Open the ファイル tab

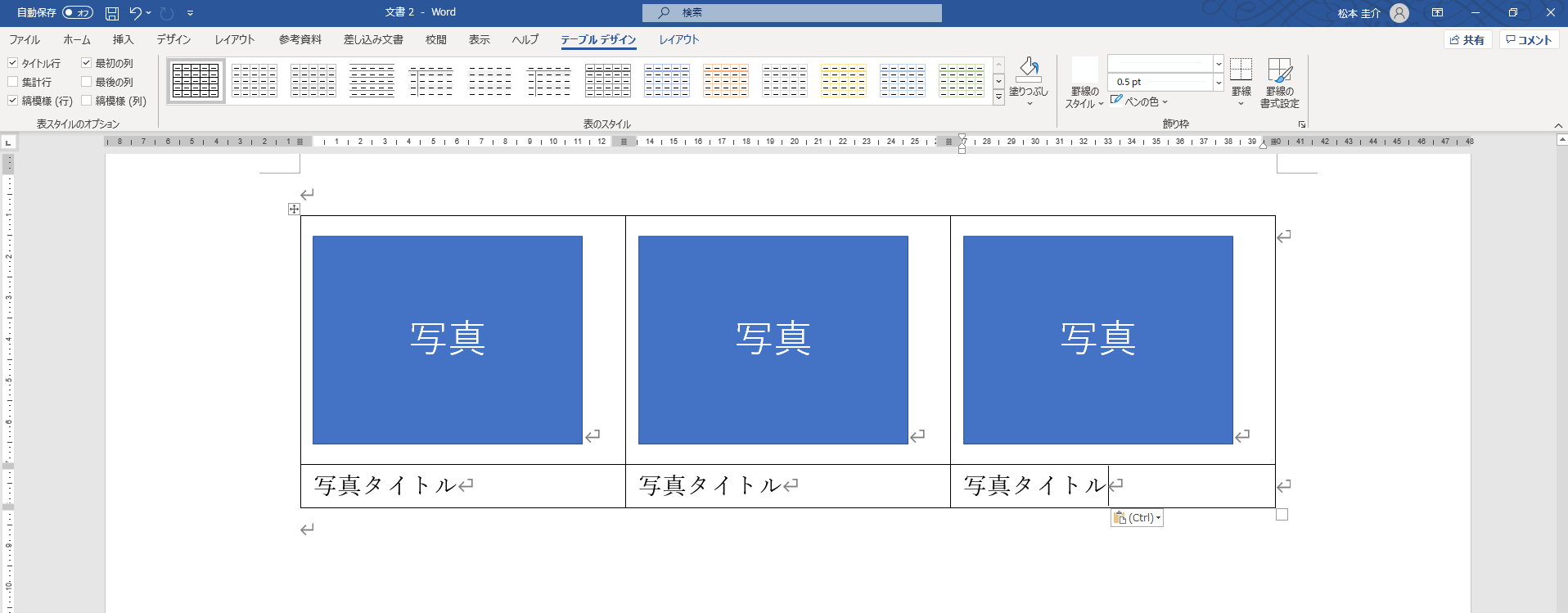tap(25, 39)
